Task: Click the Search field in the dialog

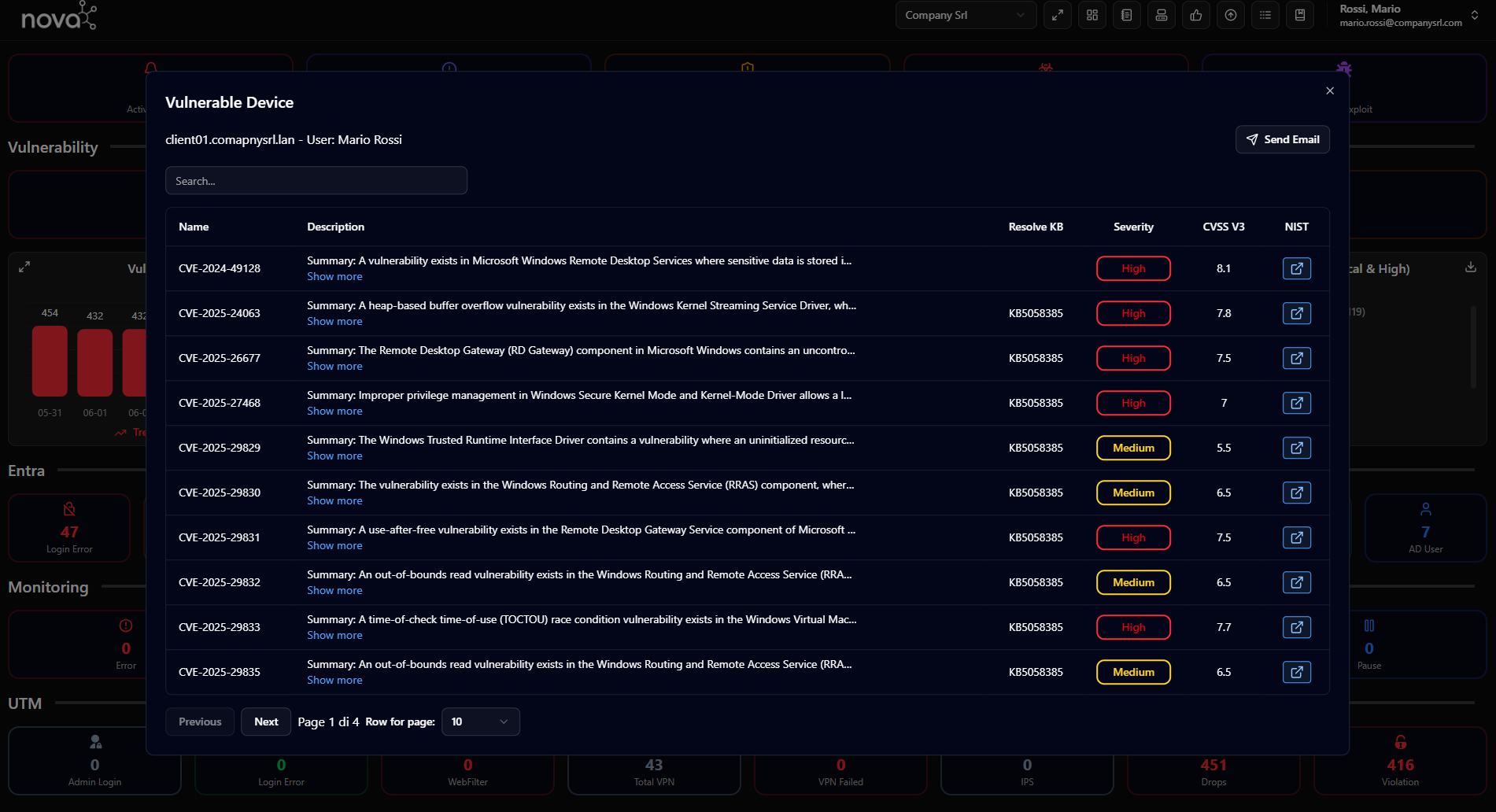Action: point(316,181)
